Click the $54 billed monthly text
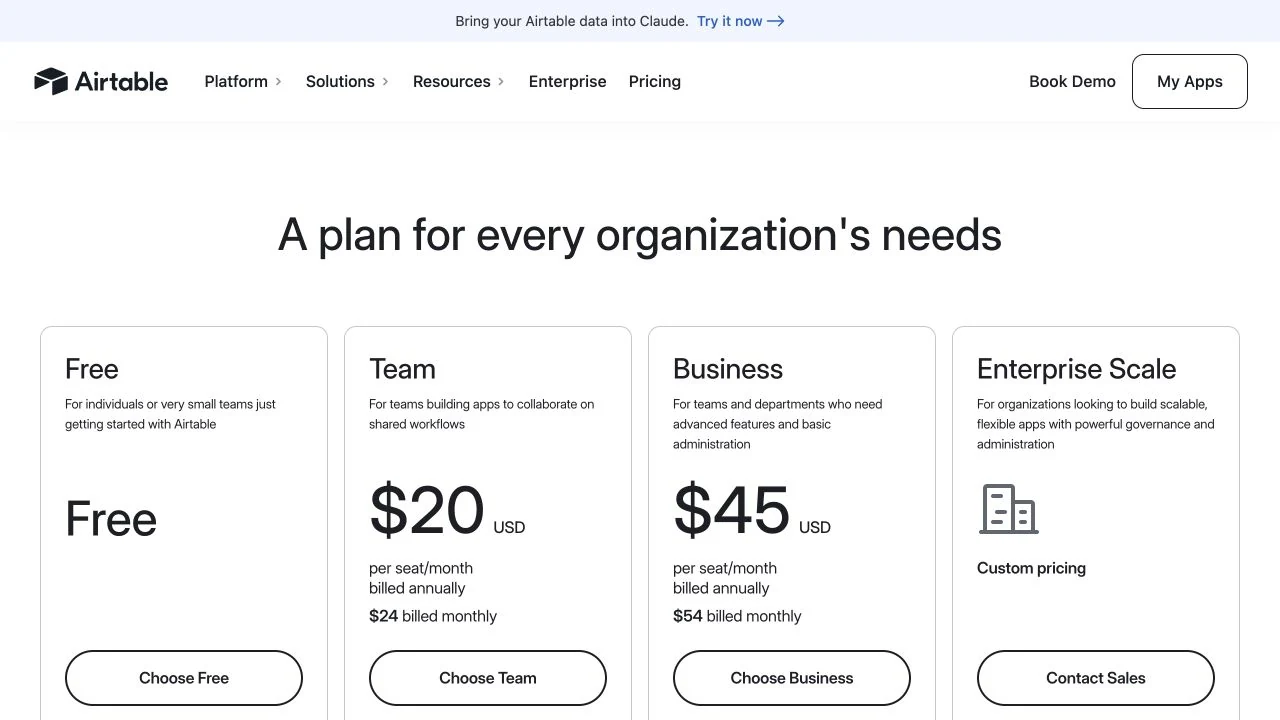 (737, 616)
